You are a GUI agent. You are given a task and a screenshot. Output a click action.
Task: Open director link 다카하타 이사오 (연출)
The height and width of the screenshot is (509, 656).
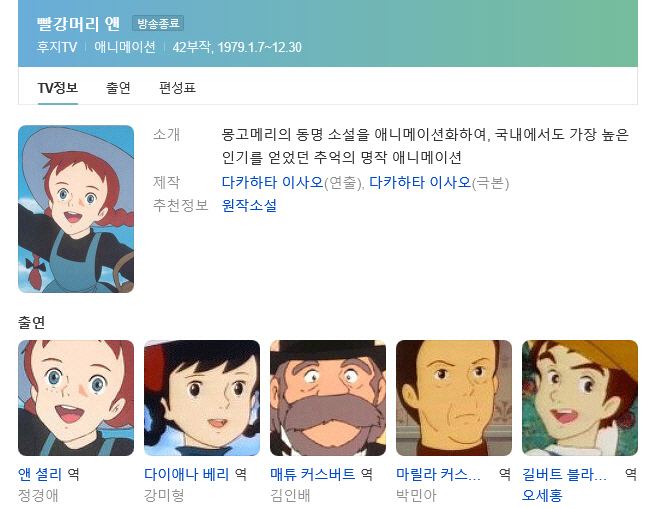pos(272,182)
